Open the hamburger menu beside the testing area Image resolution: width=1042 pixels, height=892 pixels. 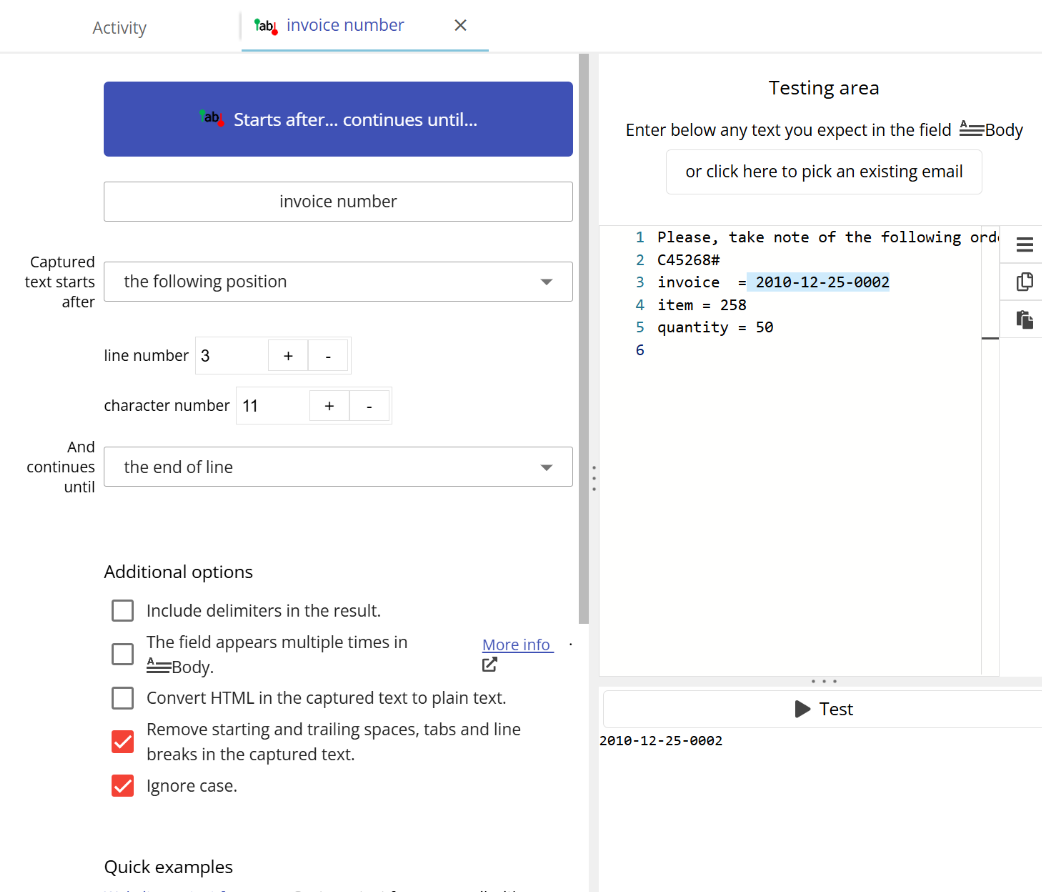point(1023,244)
